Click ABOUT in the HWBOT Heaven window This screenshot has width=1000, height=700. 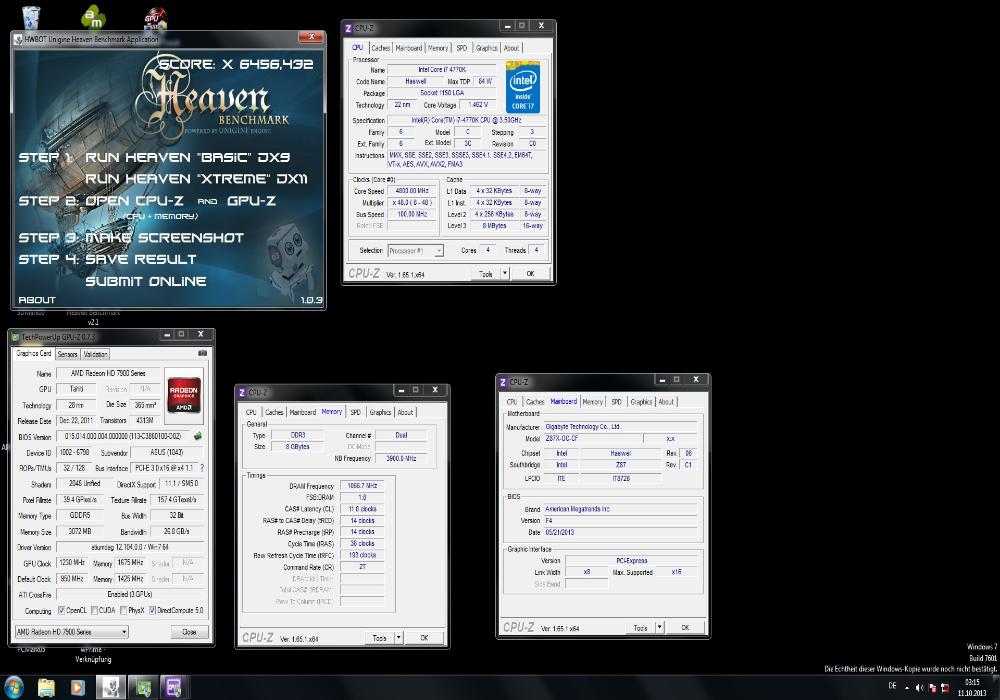(37, 300)
